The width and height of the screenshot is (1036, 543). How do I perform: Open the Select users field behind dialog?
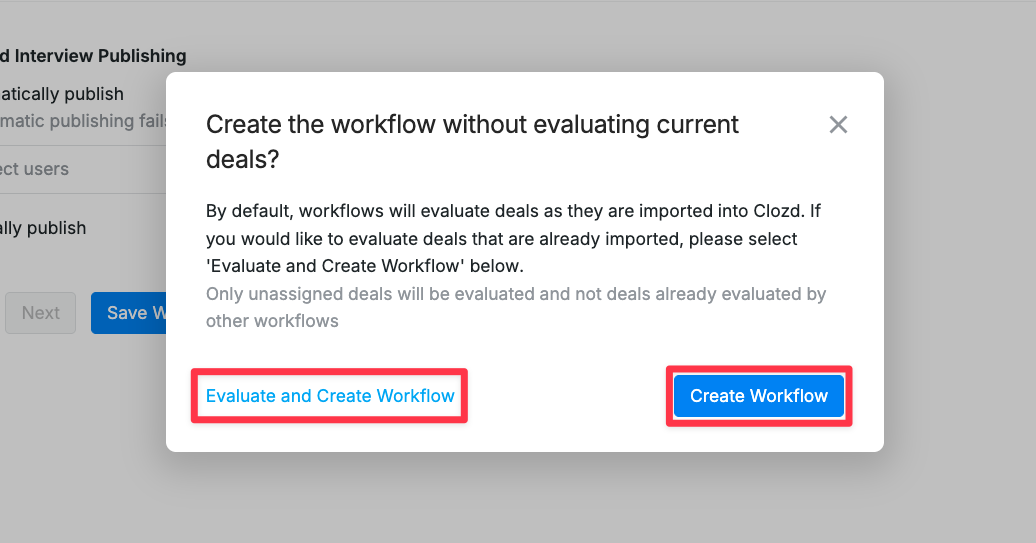point(83,169)
